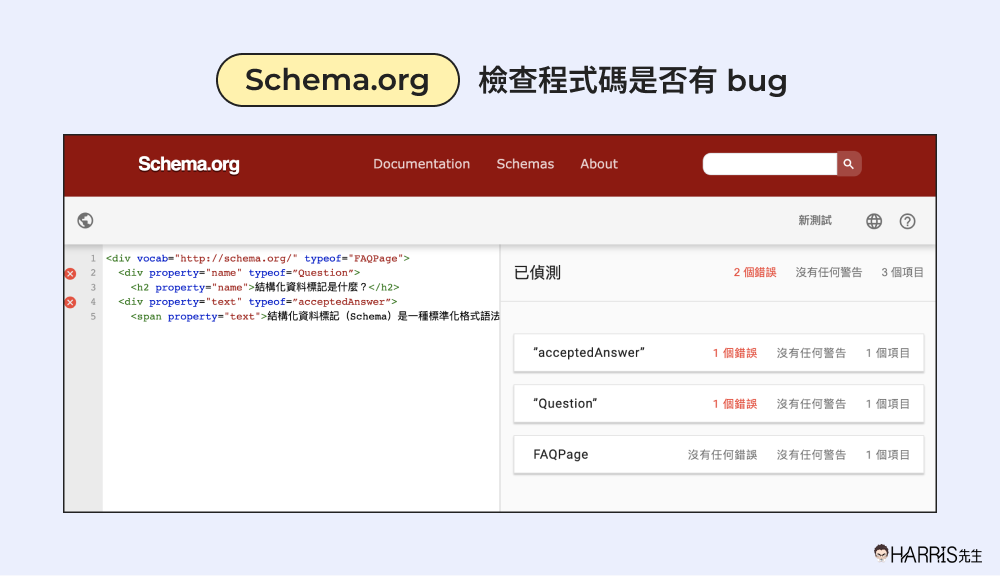Click the globe fetch-URL icon on left toolbar
The width and height of the screenshot is (1000, 576).
(85, 221)
